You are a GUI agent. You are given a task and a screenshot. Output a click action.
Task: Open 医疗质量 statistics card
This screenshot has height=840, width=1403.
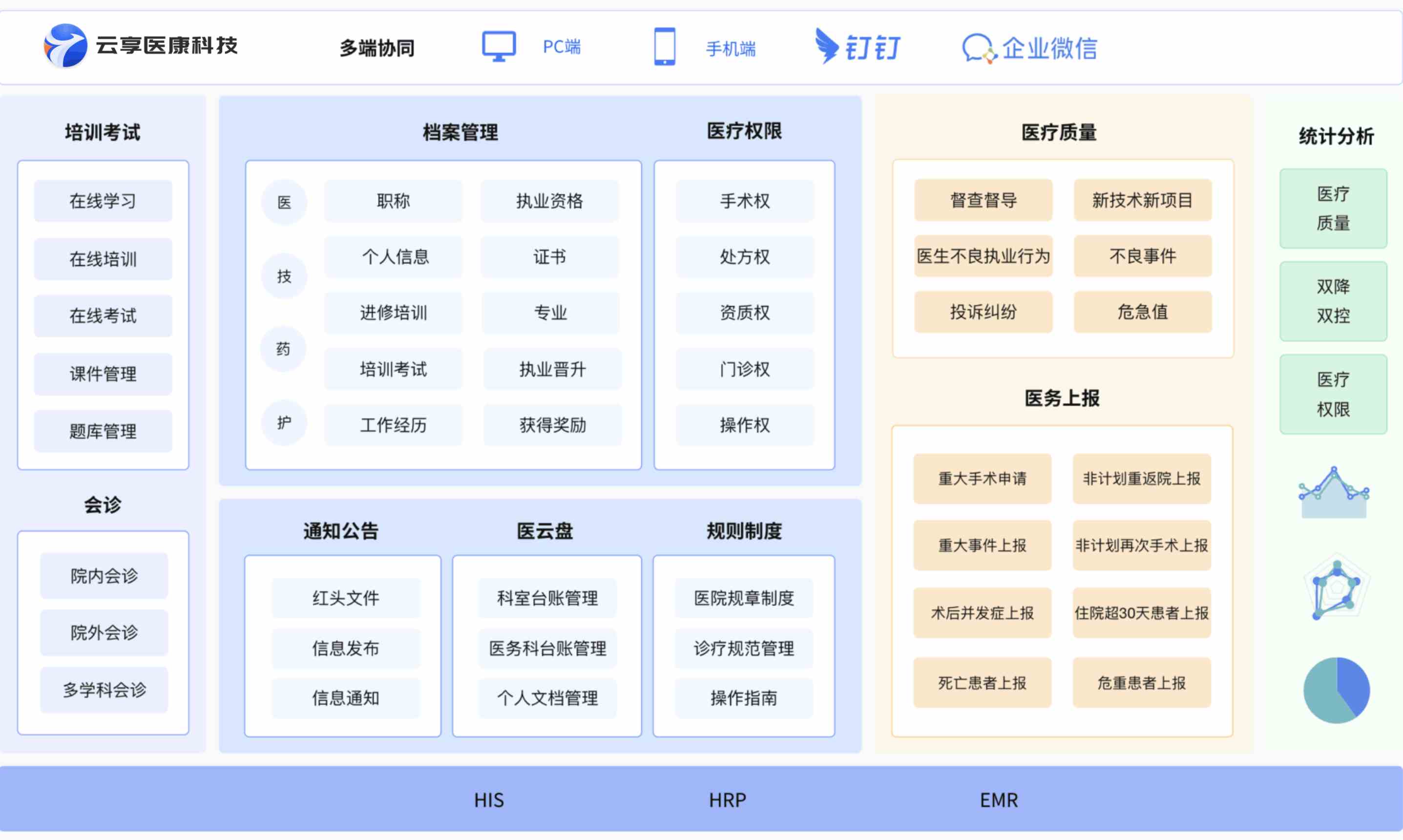[1333, 209]
